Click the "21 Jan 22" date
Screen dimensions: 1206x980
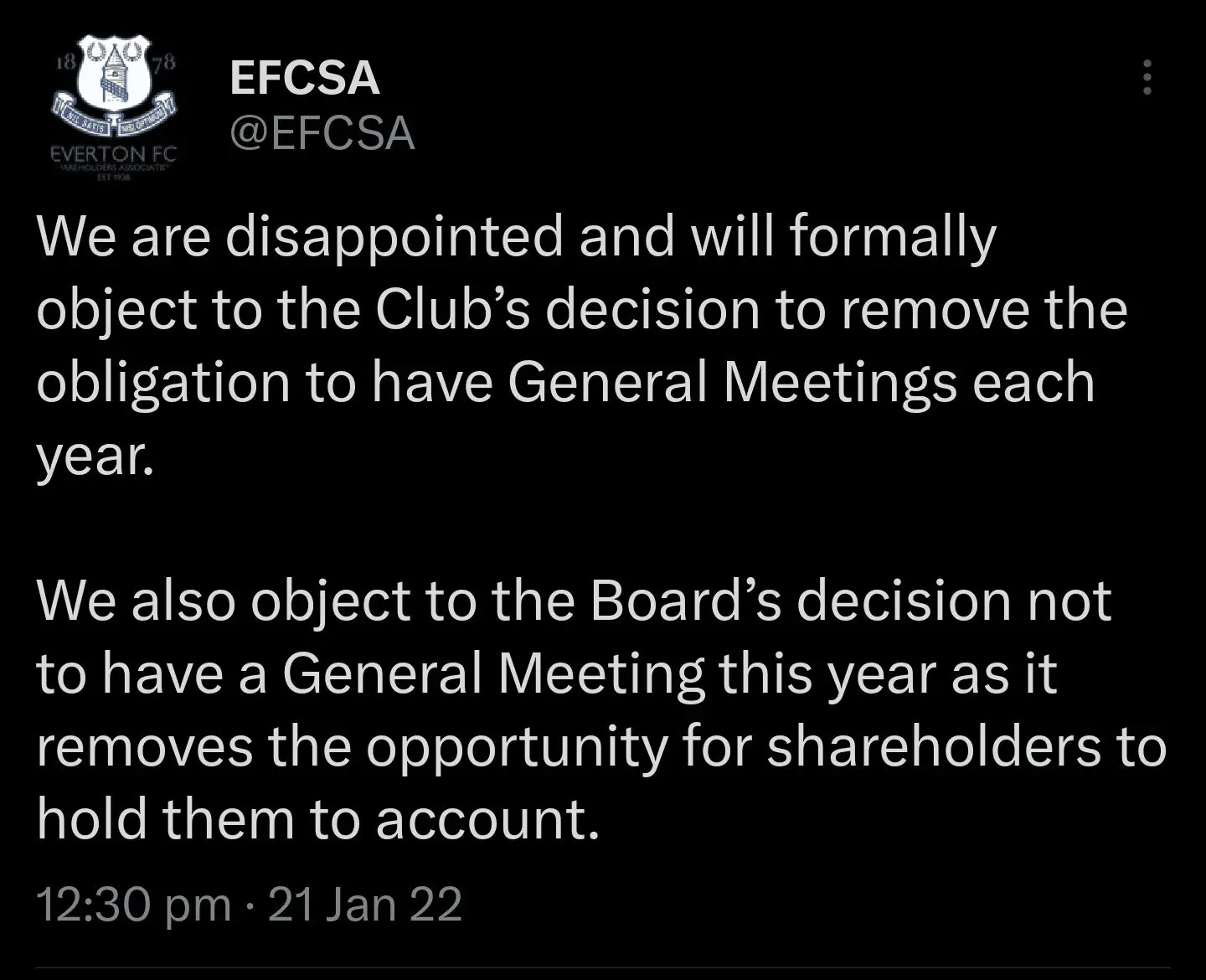pos(364,905)
